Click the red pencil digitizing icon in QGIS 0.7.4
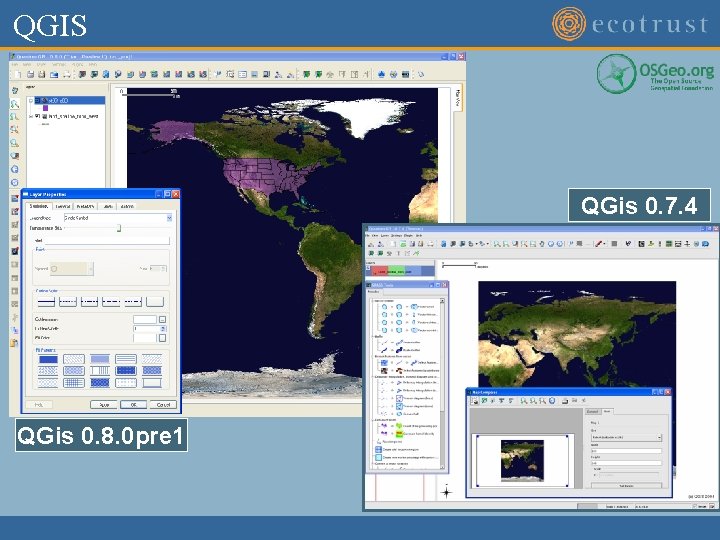 coord(599,244)
